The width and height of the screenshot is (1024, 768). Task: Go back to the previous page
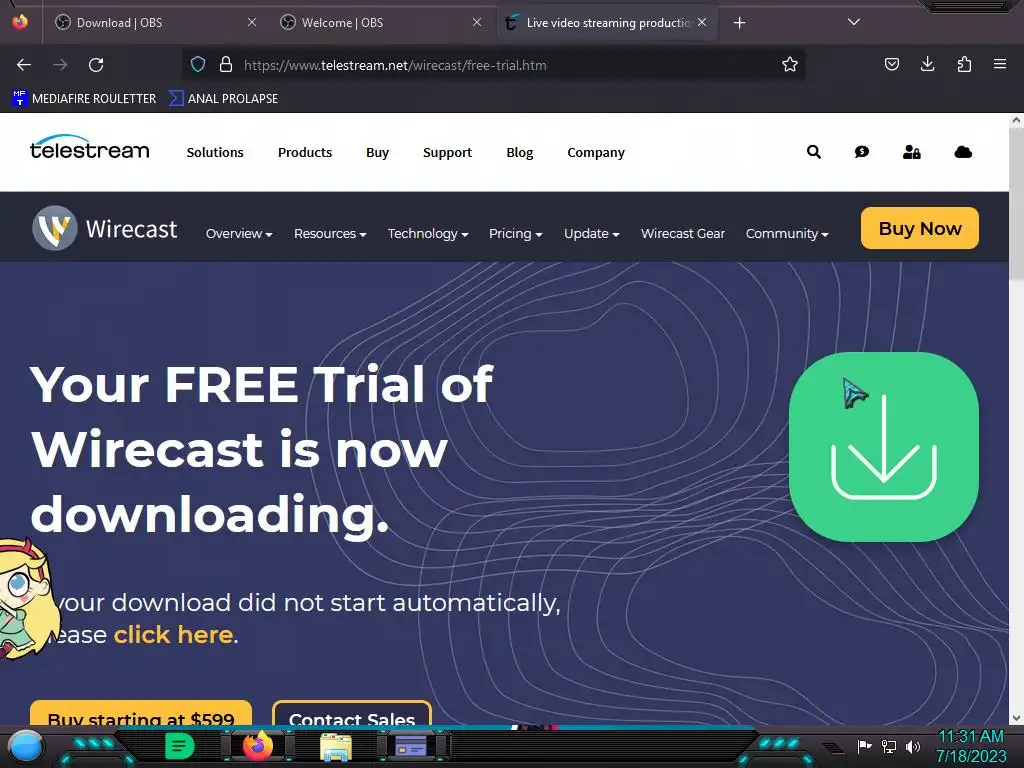[x=24, y=65]
